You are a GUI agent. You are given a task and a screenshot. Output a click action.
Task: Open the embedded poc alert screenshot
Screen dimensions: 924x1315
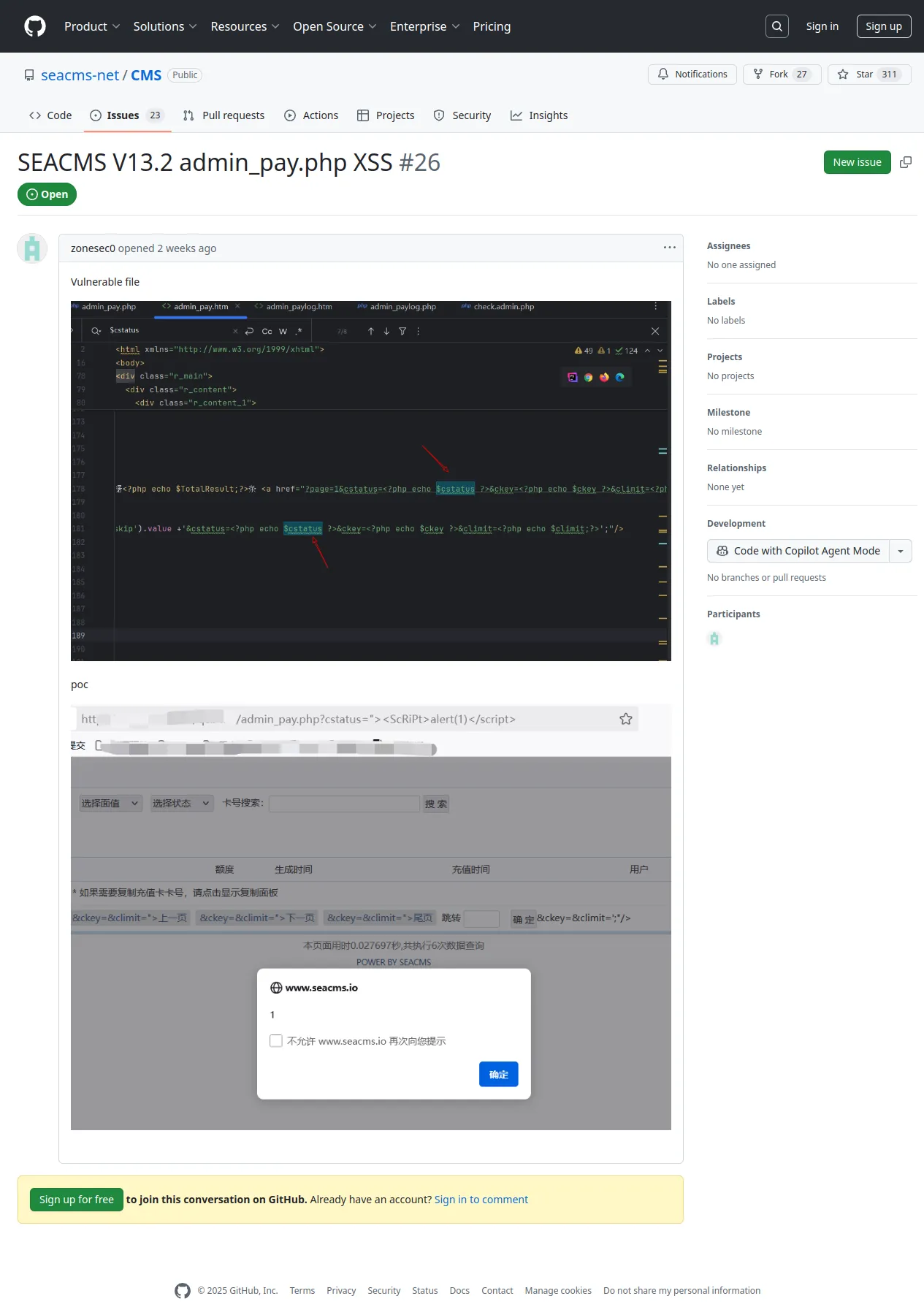pyautogui.click(x=371, y=917)
